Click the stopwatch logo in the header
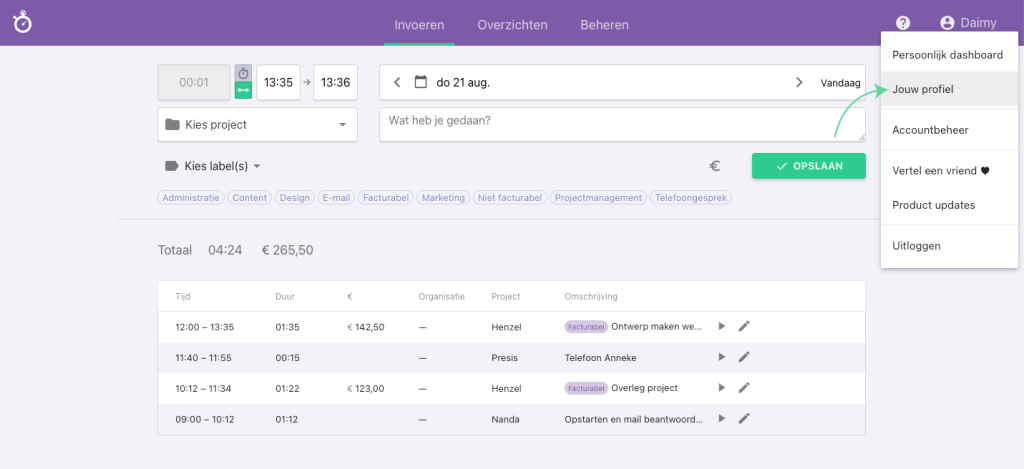 coord(22,22)
